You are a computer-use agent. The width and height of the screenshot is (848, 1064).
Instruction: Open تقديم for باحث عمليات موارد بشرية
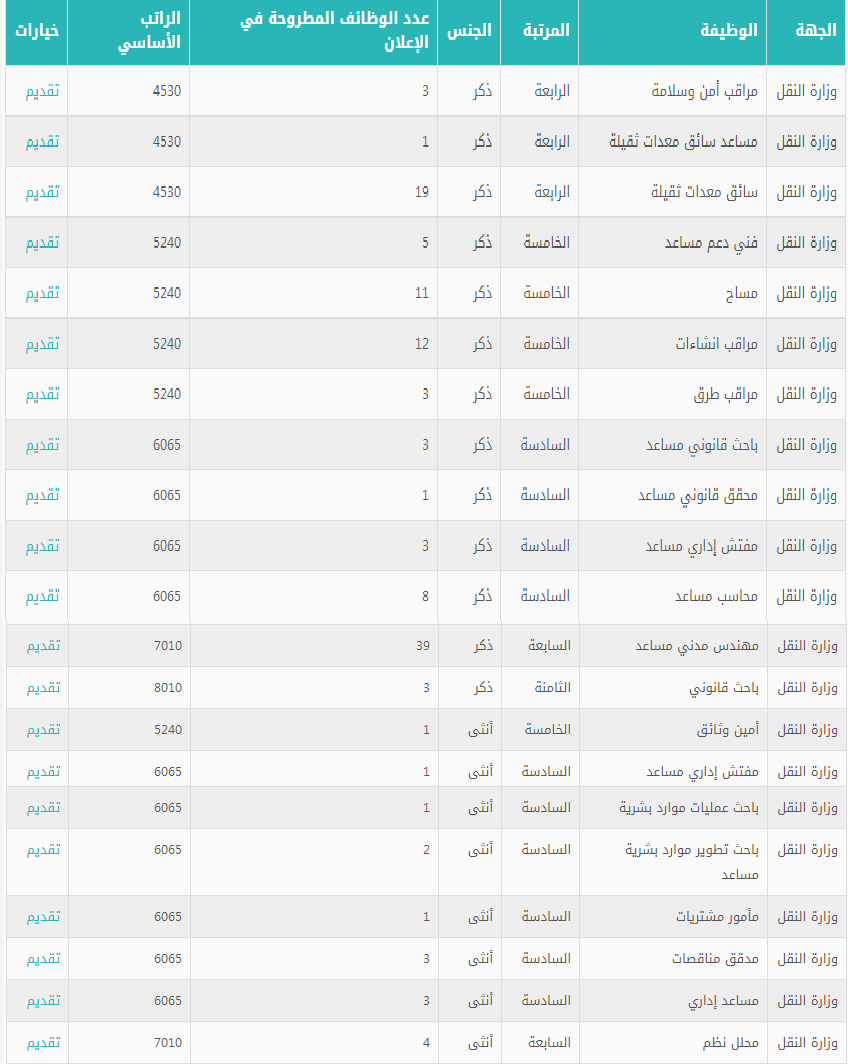(43, 808)
